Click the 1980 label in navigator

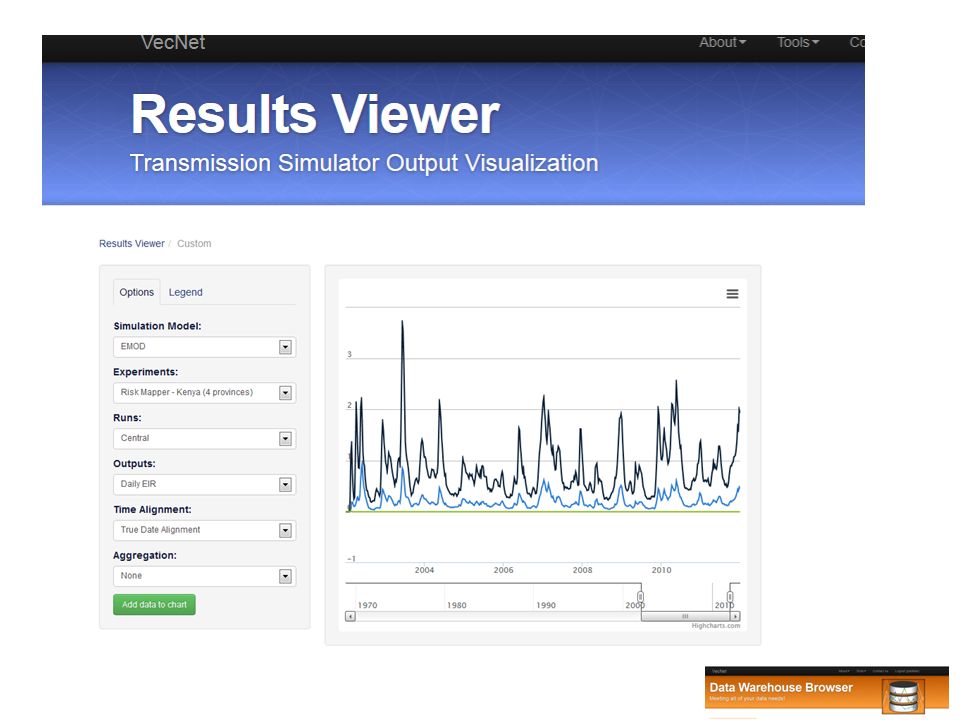[457, 606]
